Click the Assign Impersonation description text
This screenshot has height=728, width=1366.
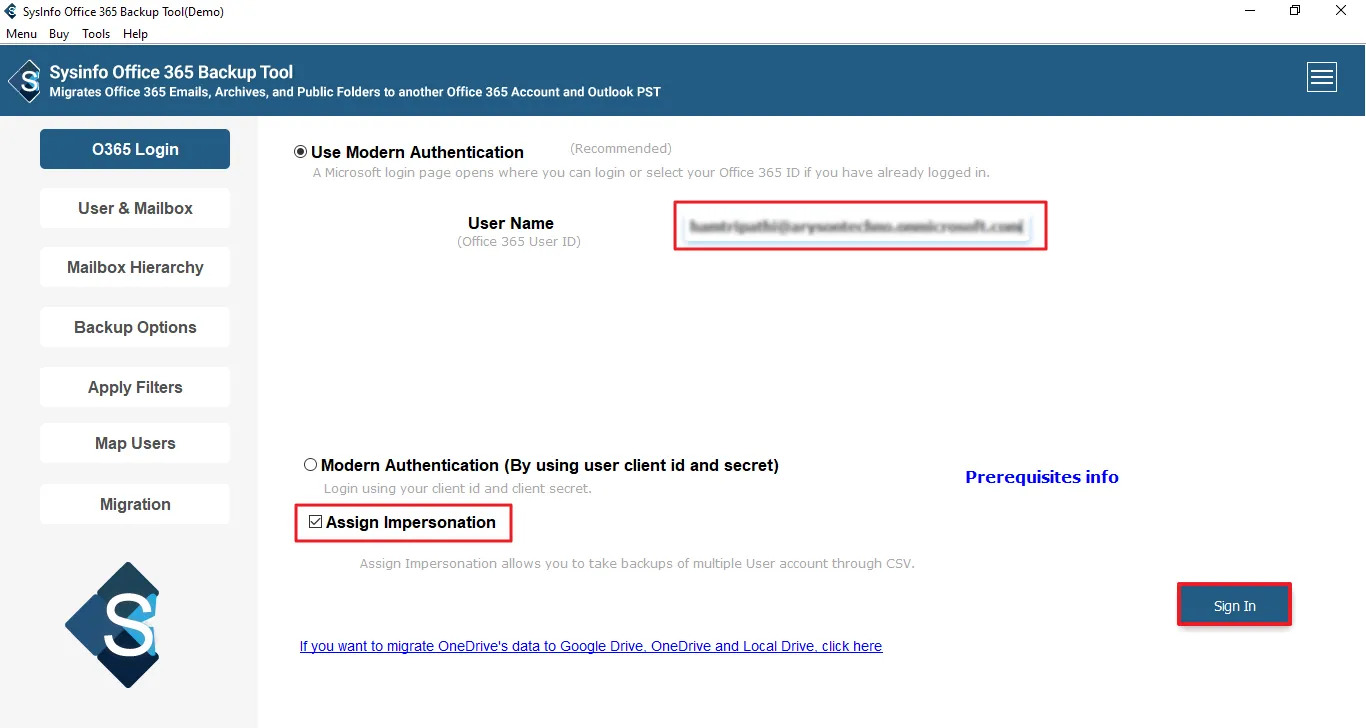tap(637, 563)
